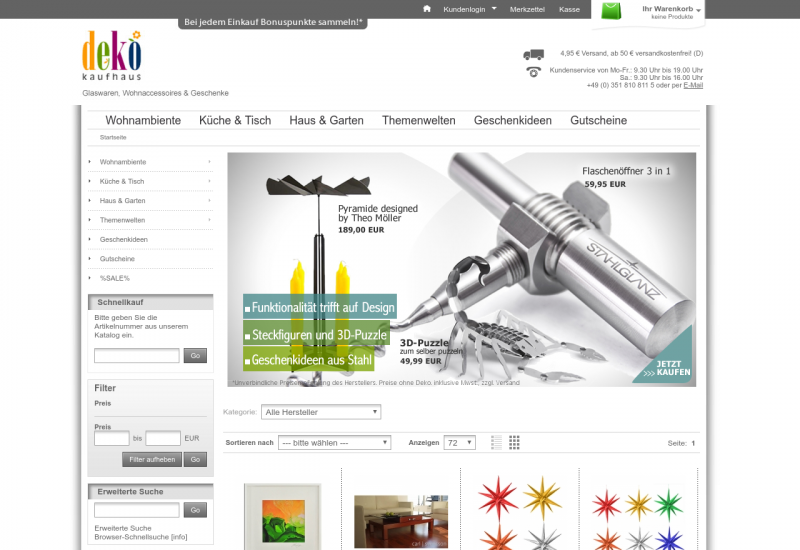Open the Sortieren nach dropdown

[x=334, y=442]
